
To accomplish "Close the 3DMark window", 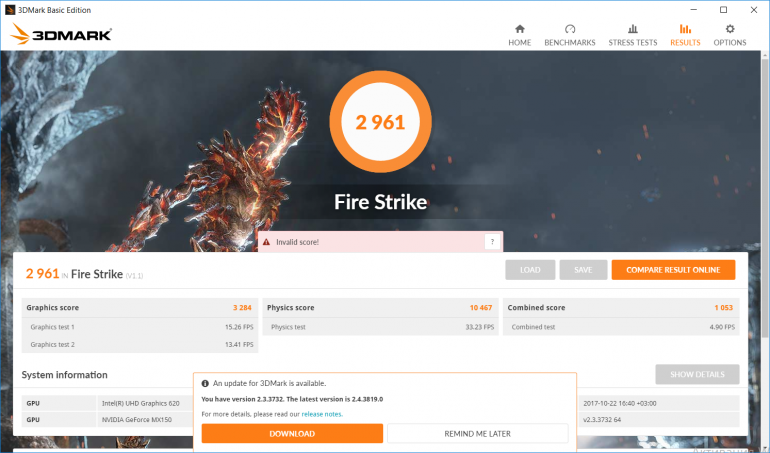I will 754,10.
